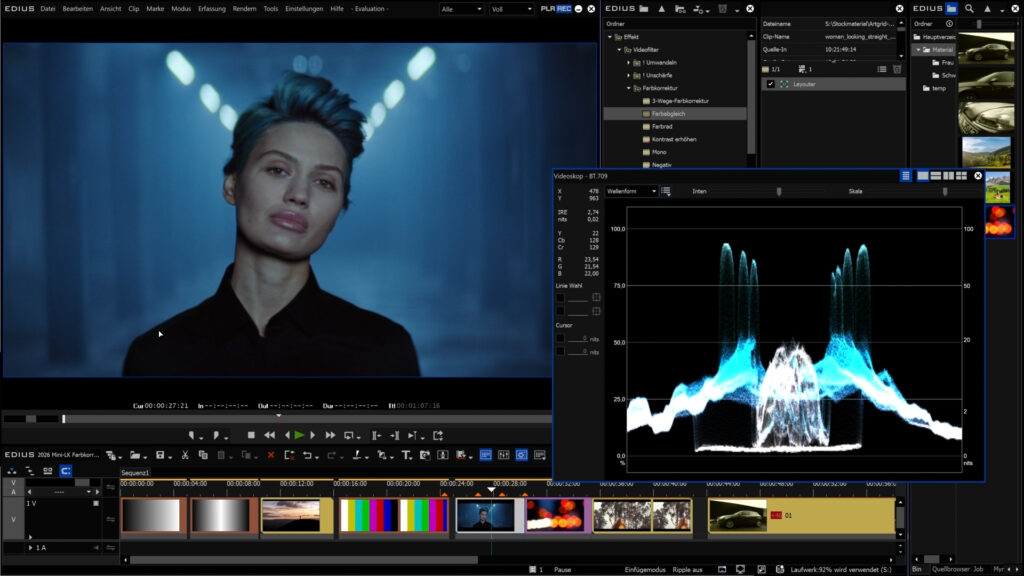This screenshot has width=1024, height=576.
Task: Click the Stop playback button
Action: tap(251, 435)
